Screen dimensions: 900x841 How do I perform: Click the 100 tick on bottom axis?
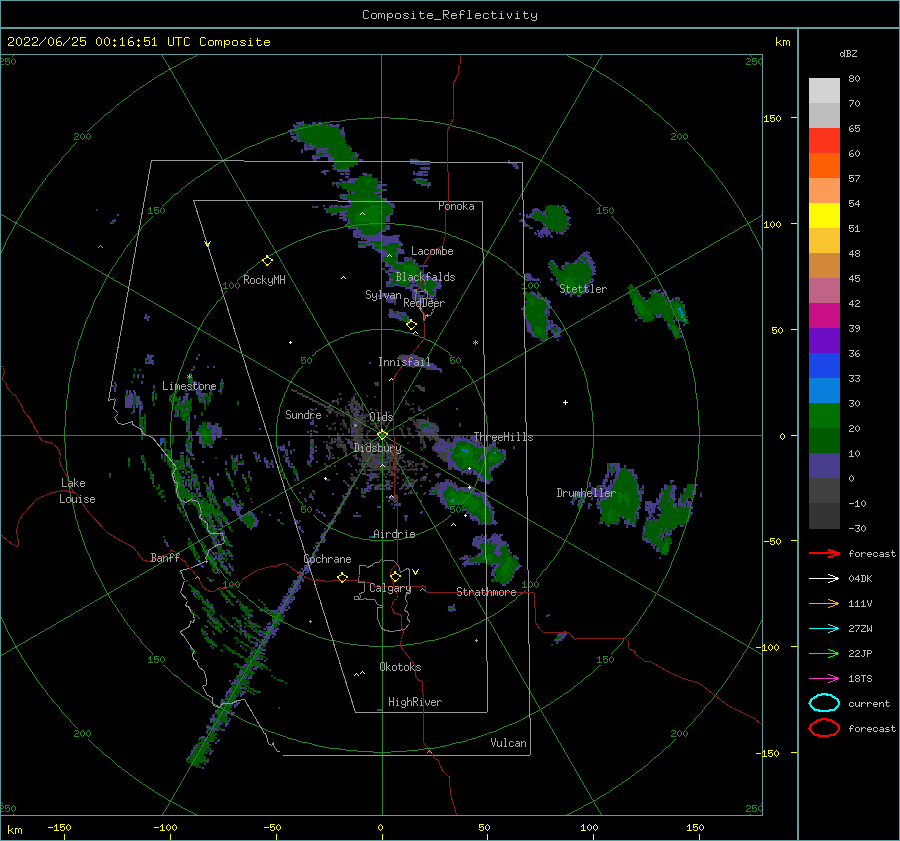point(589,827)
